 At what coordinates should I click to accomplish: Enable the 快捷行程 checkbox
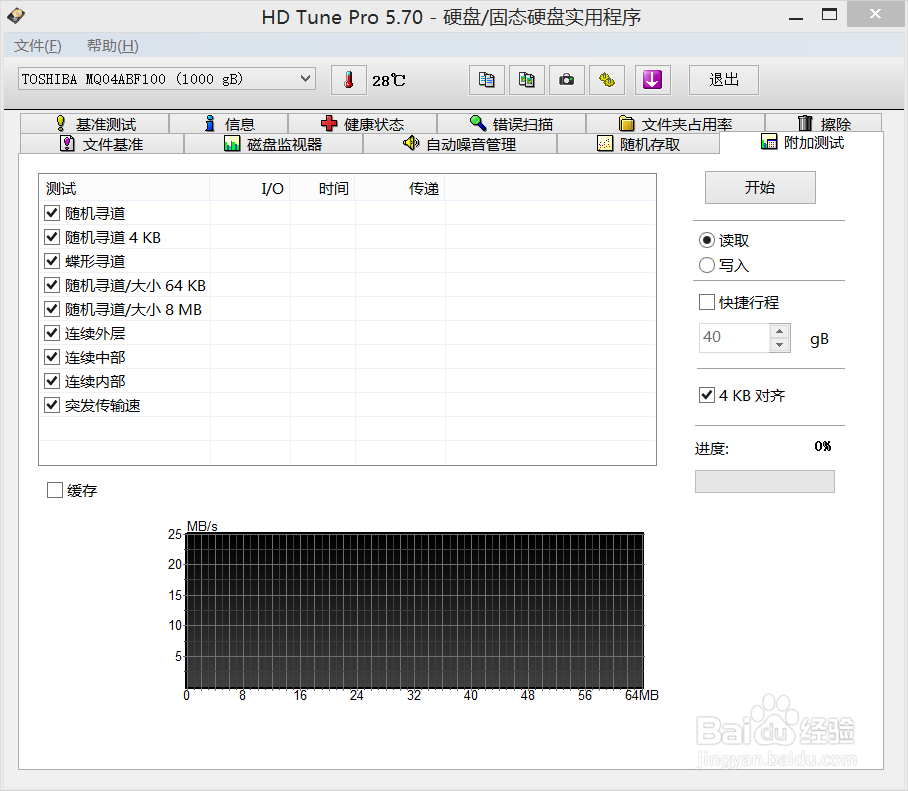707,302
